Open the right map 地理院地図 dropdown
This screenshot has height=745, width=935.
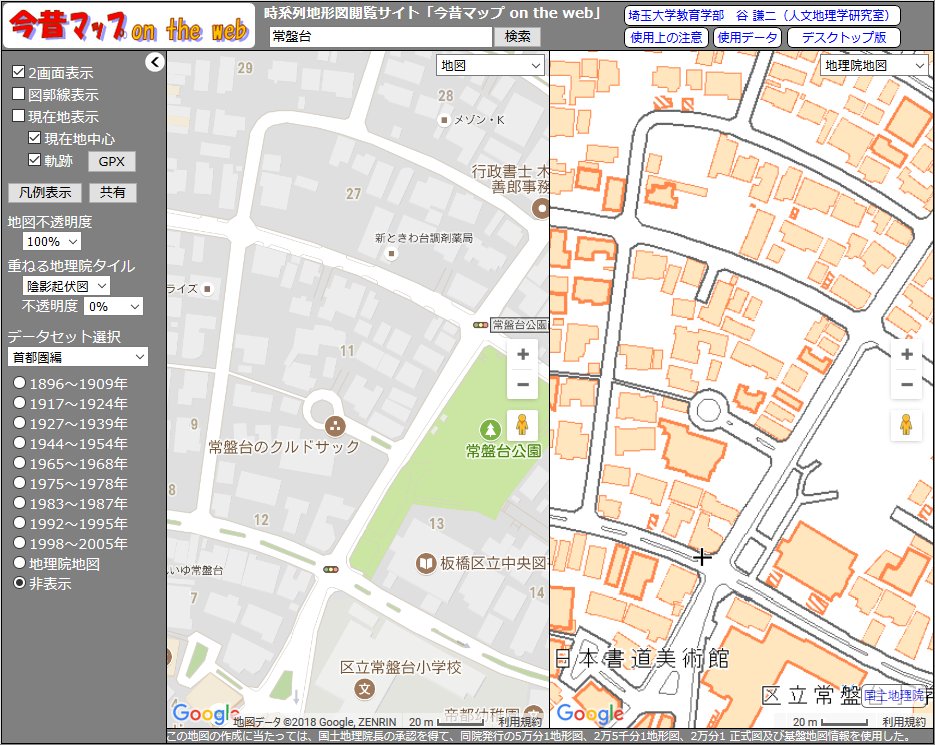[x=874, y=66]
